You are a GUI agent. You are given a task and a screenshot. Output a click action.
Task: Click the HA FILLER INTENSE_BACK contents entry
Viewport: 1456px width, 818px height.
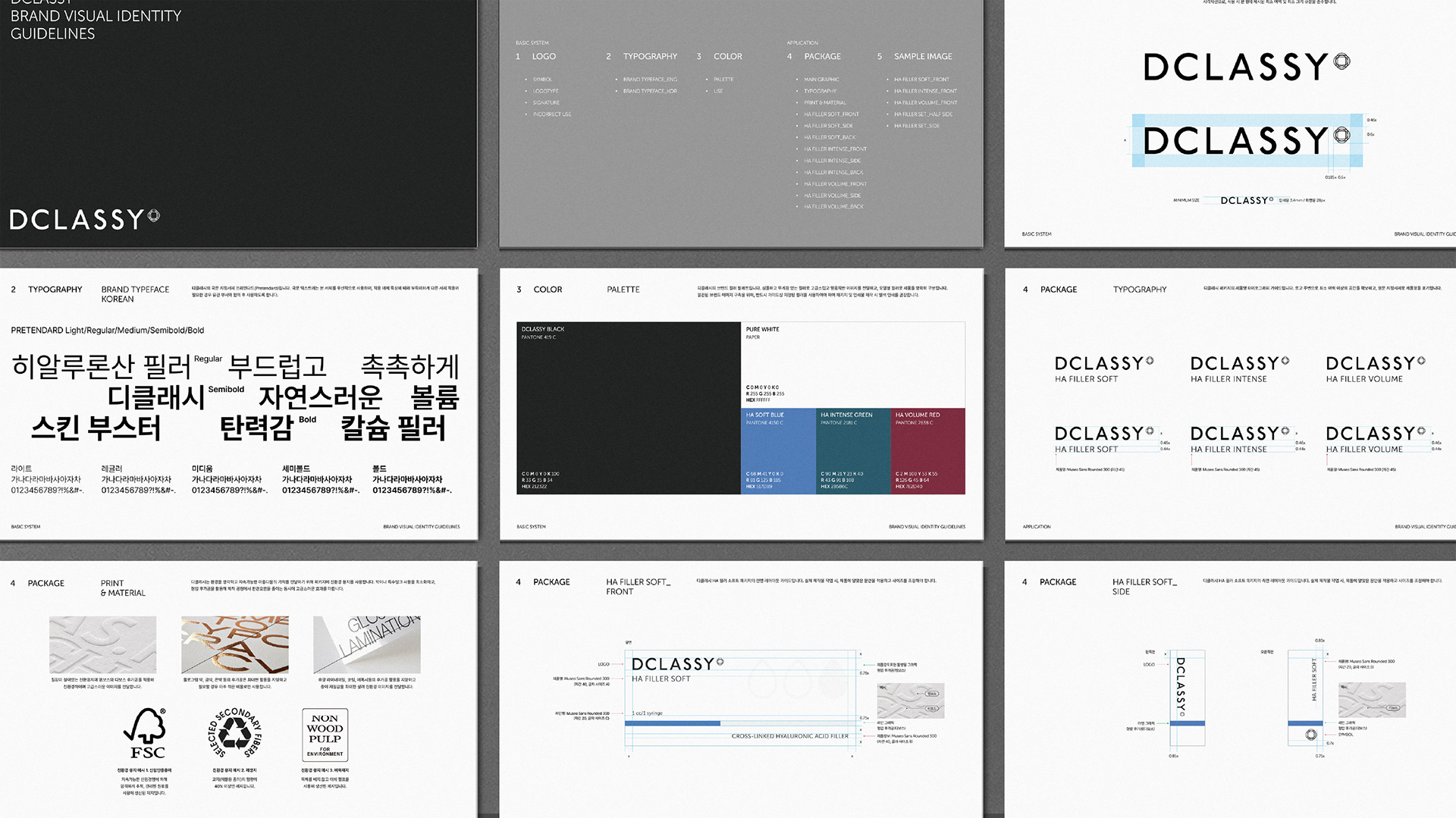[833, 172]
